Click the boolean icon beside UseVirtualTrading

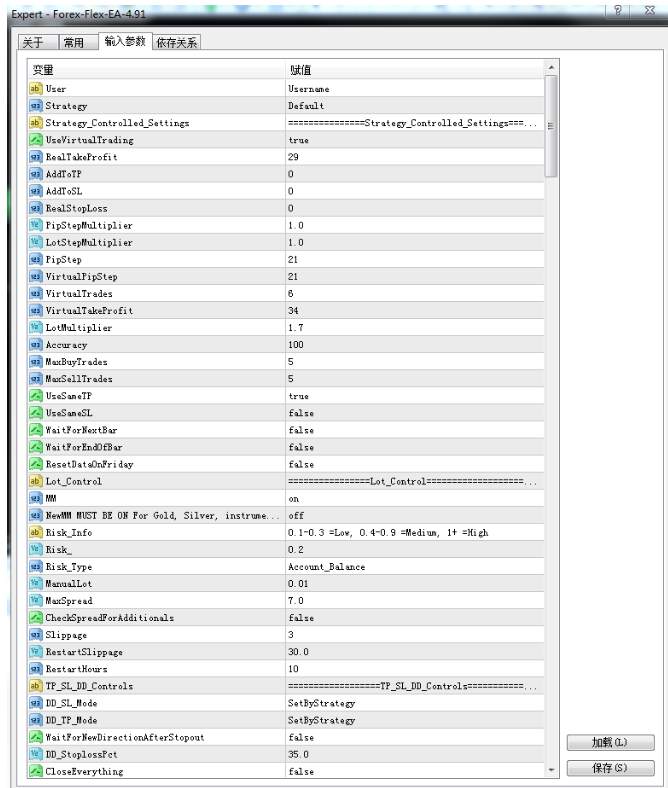coord(35,140)
